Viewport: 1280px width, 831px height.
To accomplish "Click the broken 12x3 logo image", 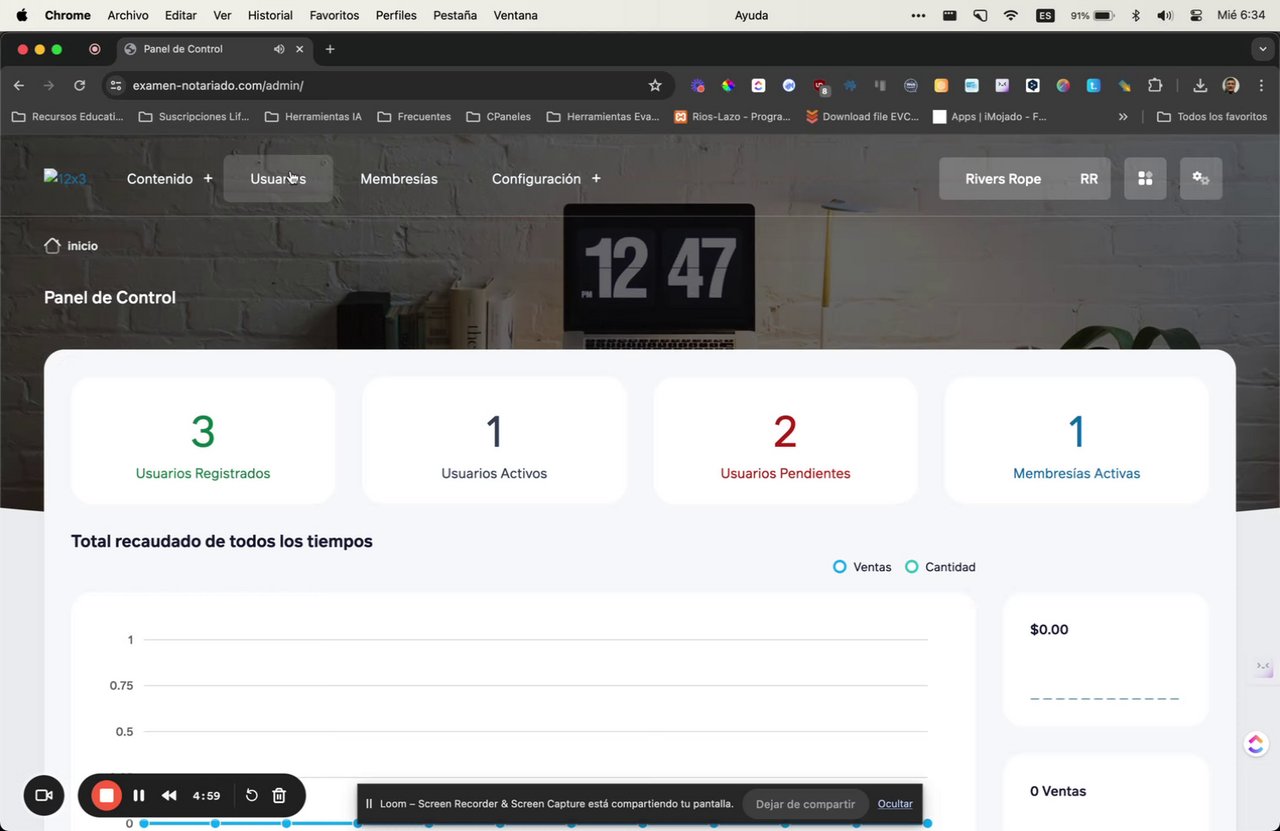I will 65,178.
